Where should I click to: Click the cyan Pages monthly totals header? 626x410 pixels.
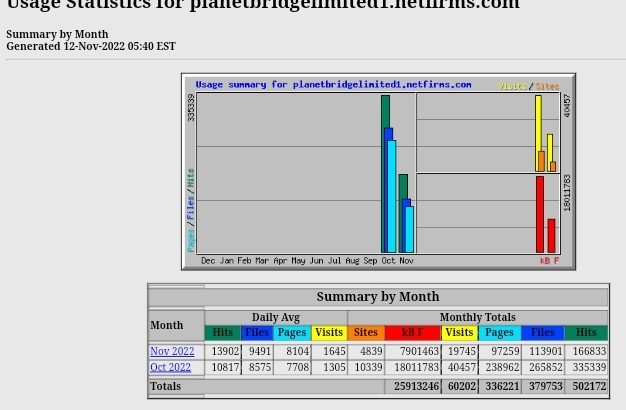point(499,333)
